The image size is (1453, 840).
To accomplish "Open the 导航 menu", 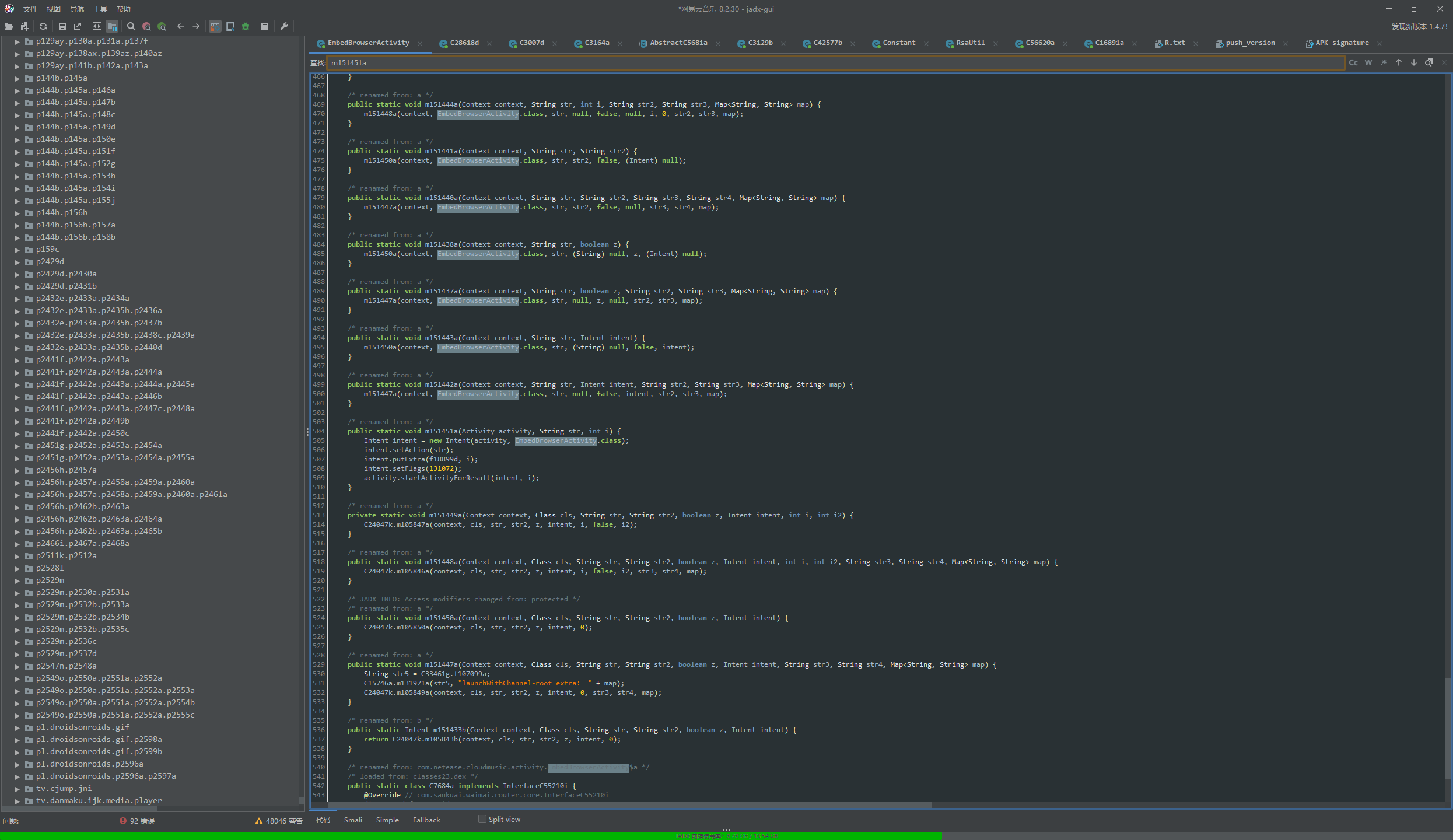I will tap(77, 9).
